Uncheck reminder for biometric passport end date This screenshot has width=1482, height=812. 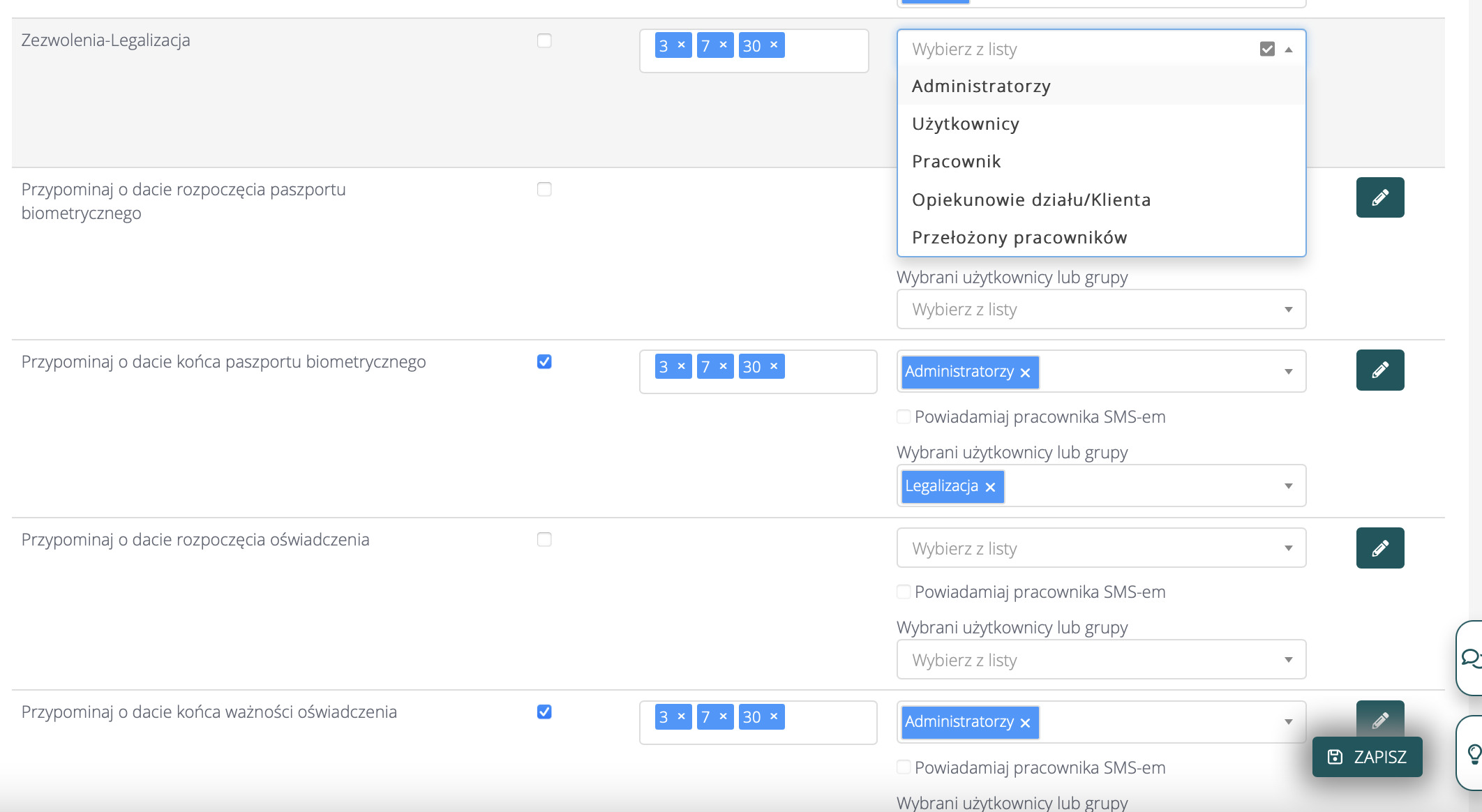(x=544, y=361)
